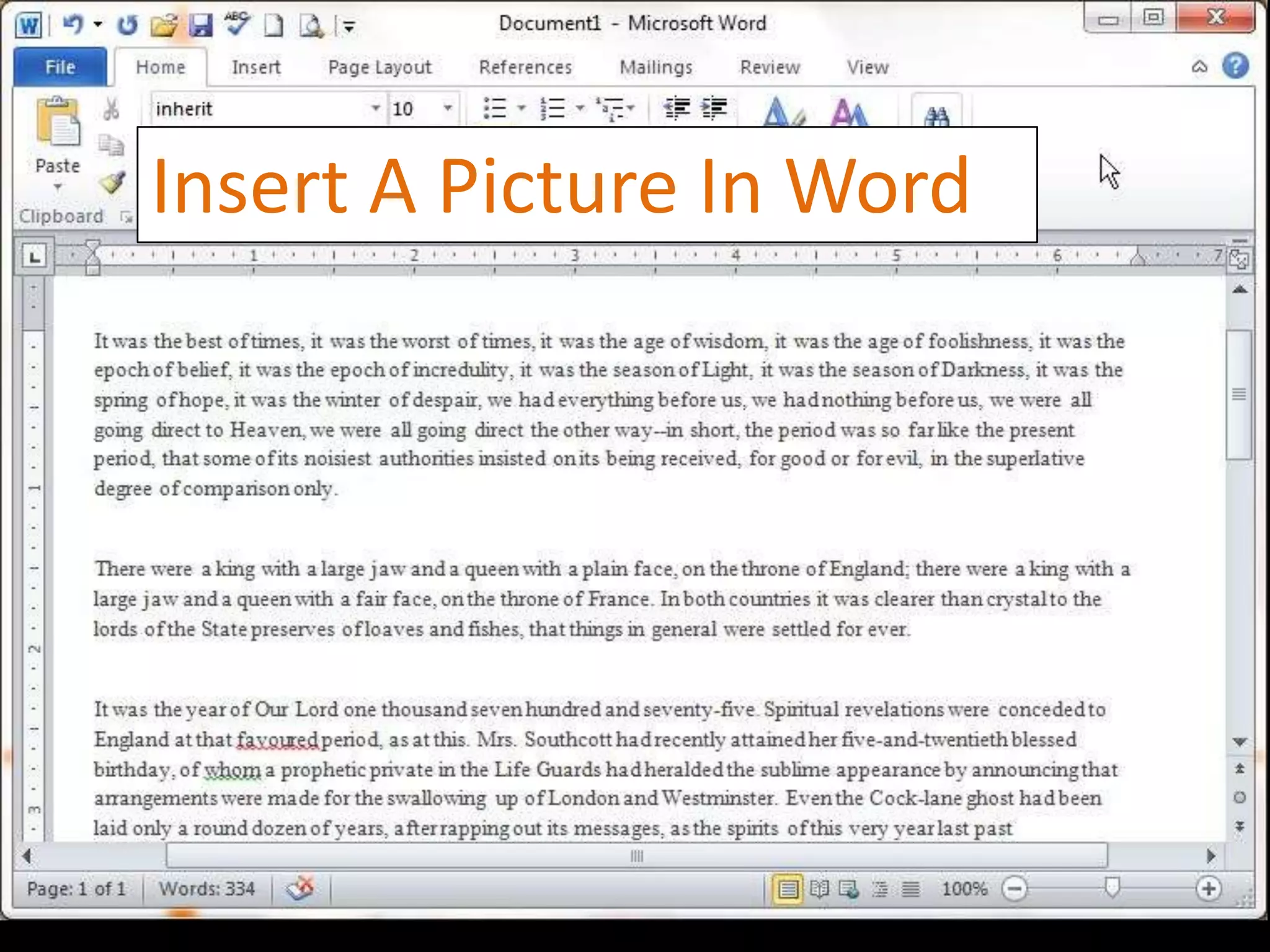Image resolution: width=1270 pixels, height=952 pixels.
Task: Click the Increase Indent icon
Action: point(714,108)
